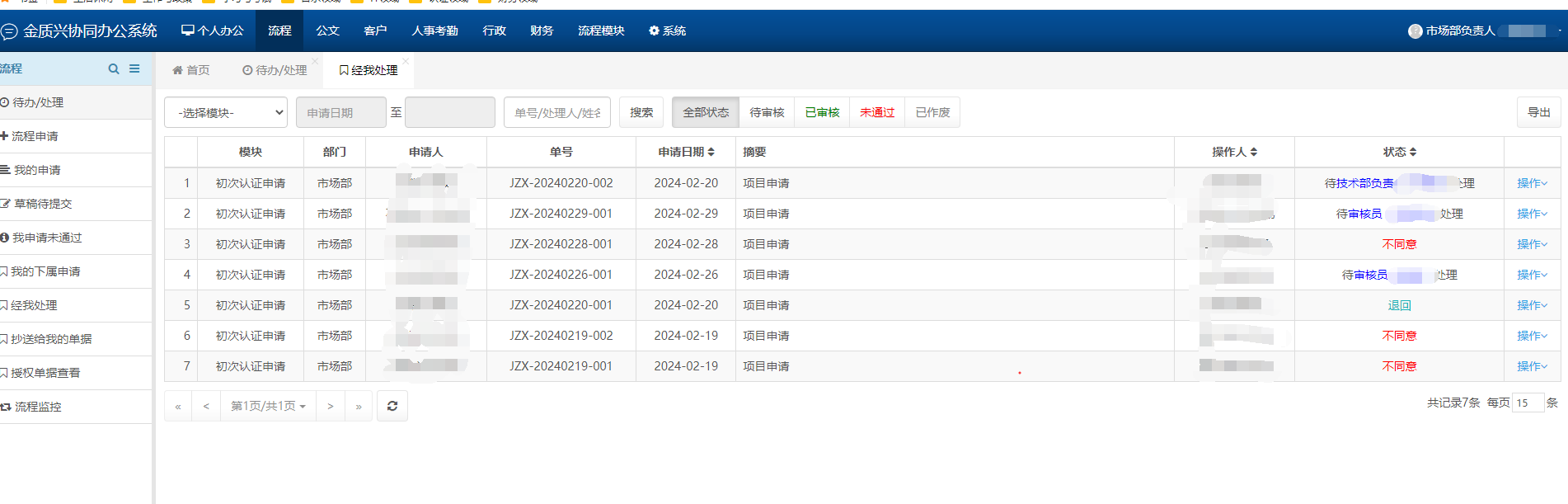1568x504 pixels.
Task: Switch to the 待办/处理 tab
Action: tap(275, 70)
